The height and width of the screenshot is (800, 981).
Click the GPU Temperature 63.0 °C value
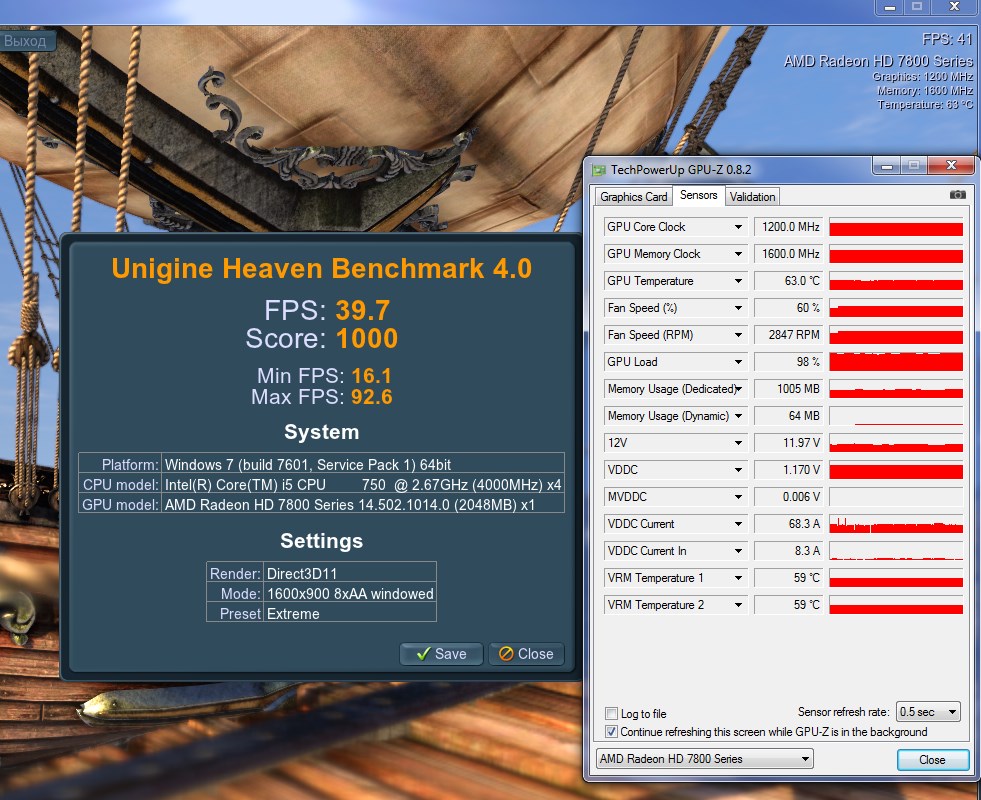tap(790, 281)
